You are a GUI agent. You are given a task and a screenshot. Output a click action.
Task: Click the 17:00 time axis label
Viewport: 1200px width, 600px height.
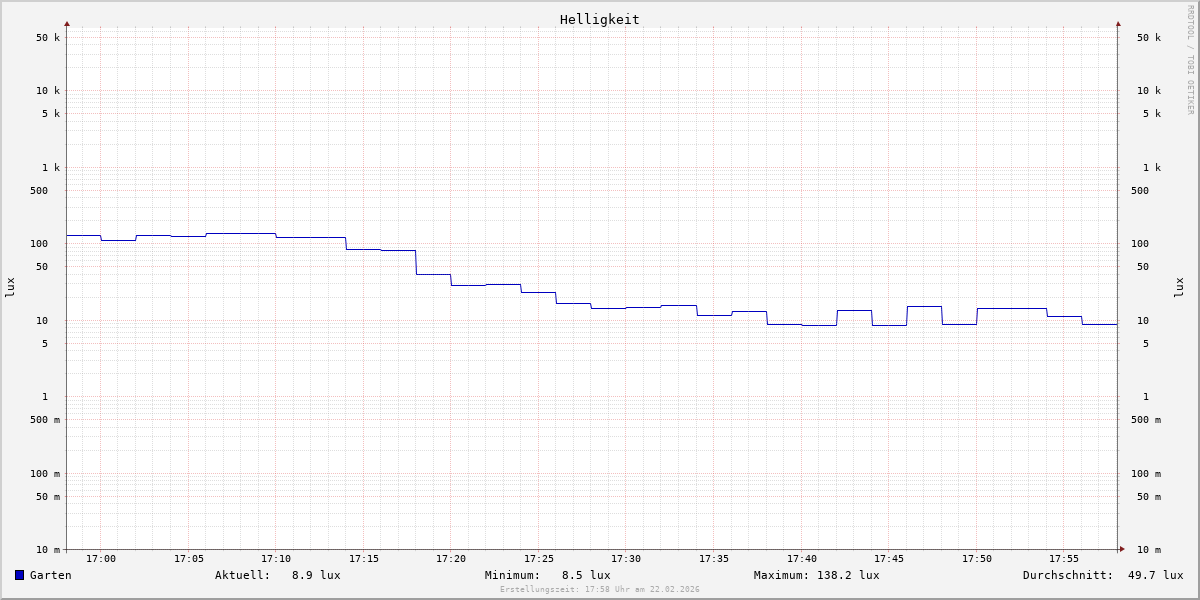pos(101,559)
